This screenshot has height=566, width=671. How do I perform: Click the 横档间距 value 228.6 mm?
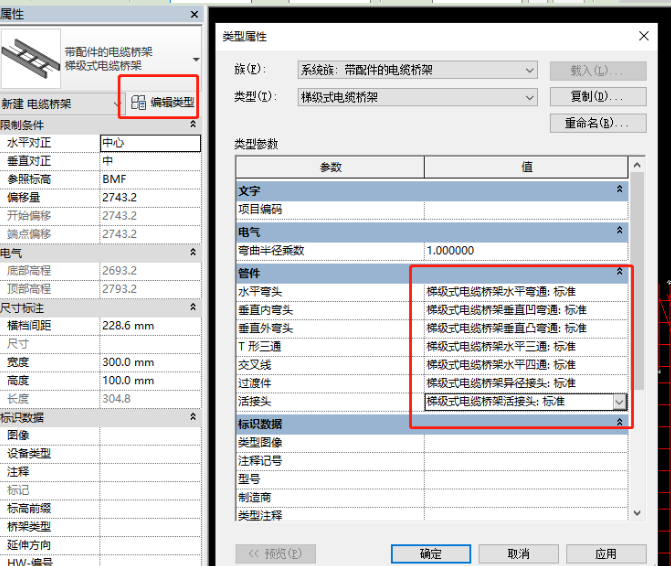pyautogui.click(x=150, y=326)
